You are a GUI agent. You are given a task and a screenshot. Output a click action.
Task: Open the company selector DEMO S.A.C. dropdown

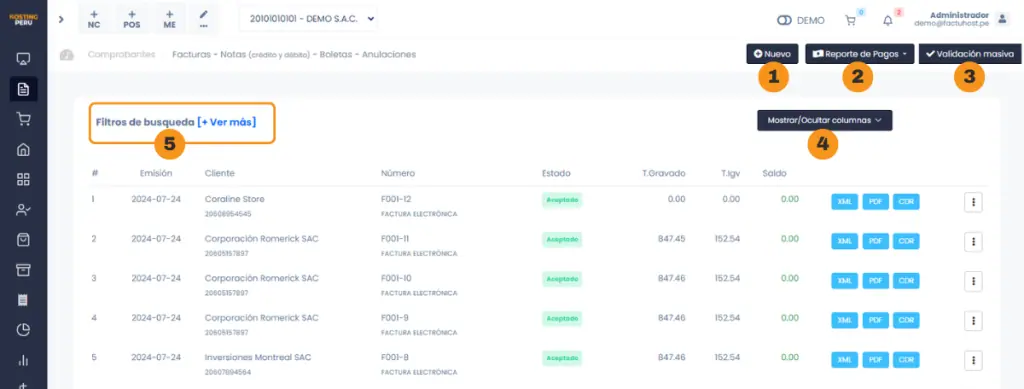click(x=308, y=19)
